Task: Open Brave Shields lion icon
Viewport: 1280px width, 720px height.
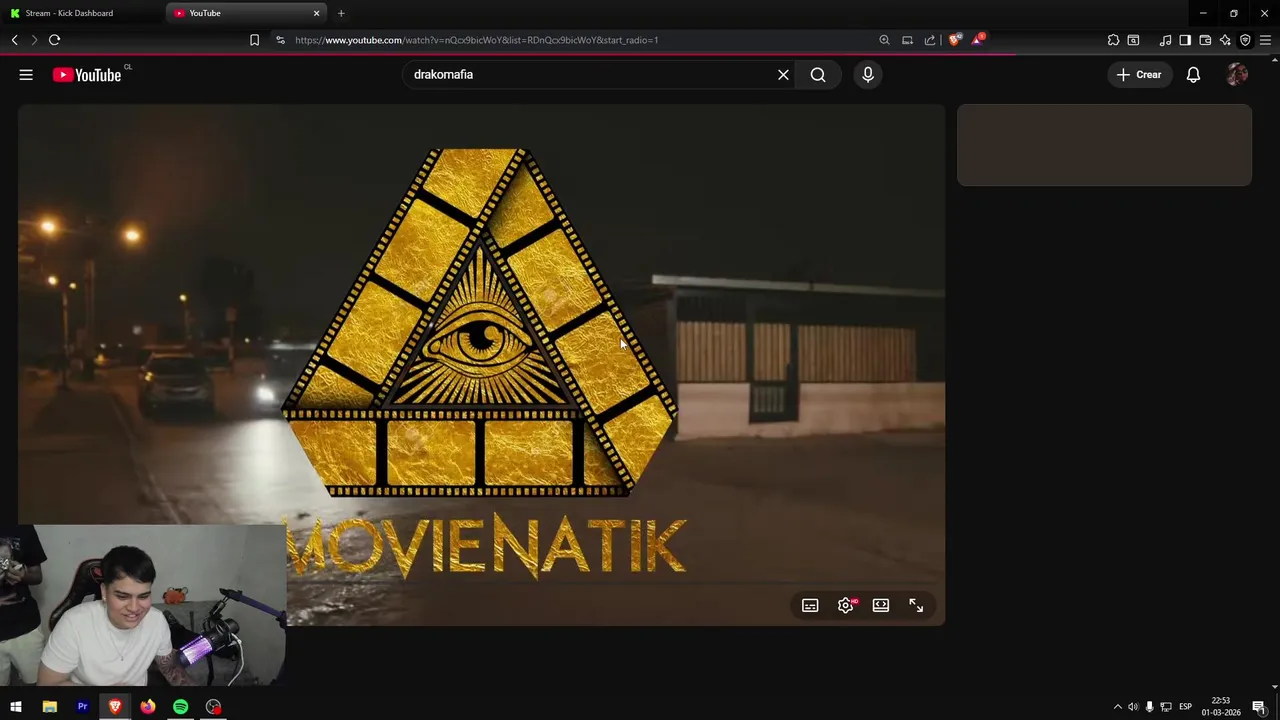Action: tap(955, 40)
